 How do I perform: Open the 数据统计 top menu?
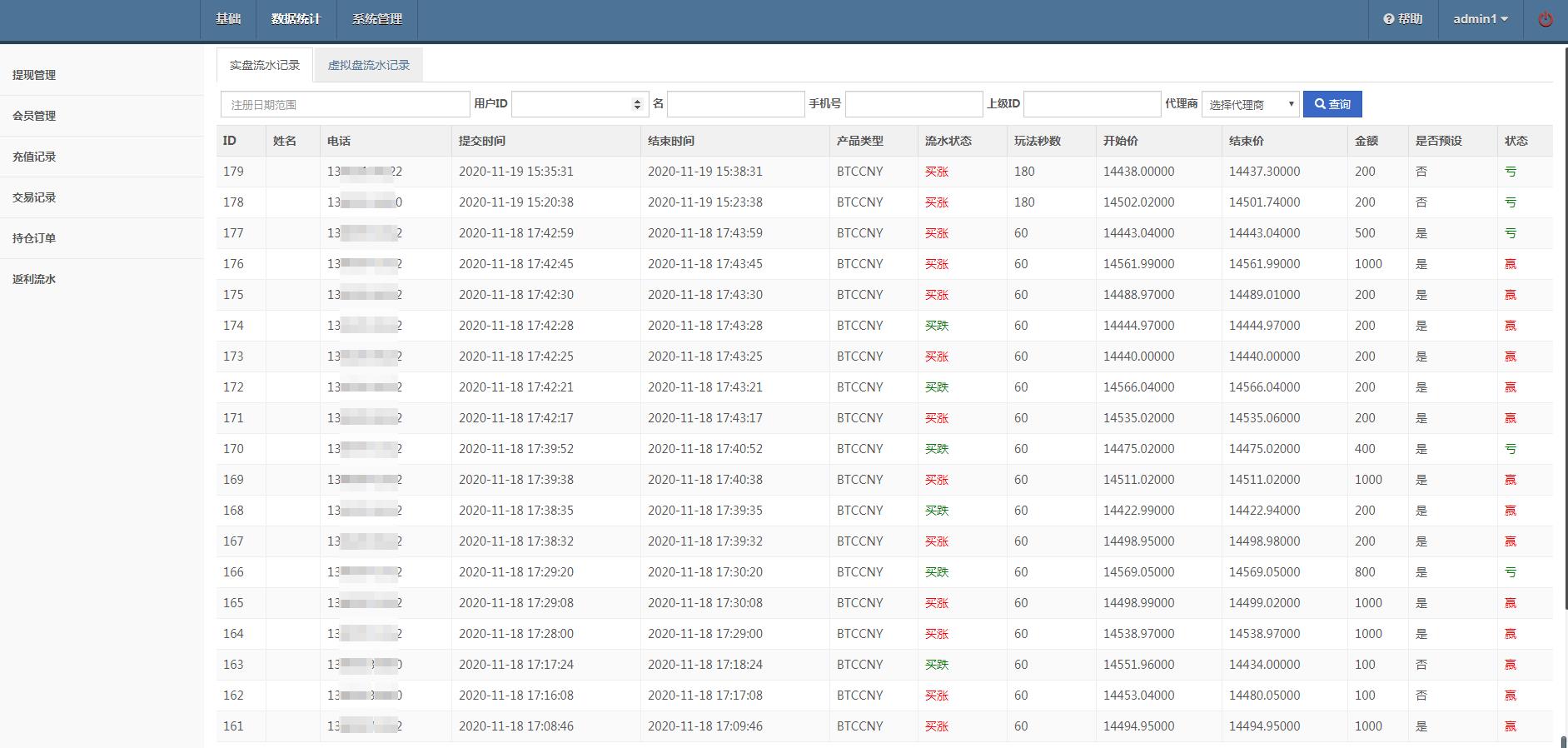click(296, 19)
